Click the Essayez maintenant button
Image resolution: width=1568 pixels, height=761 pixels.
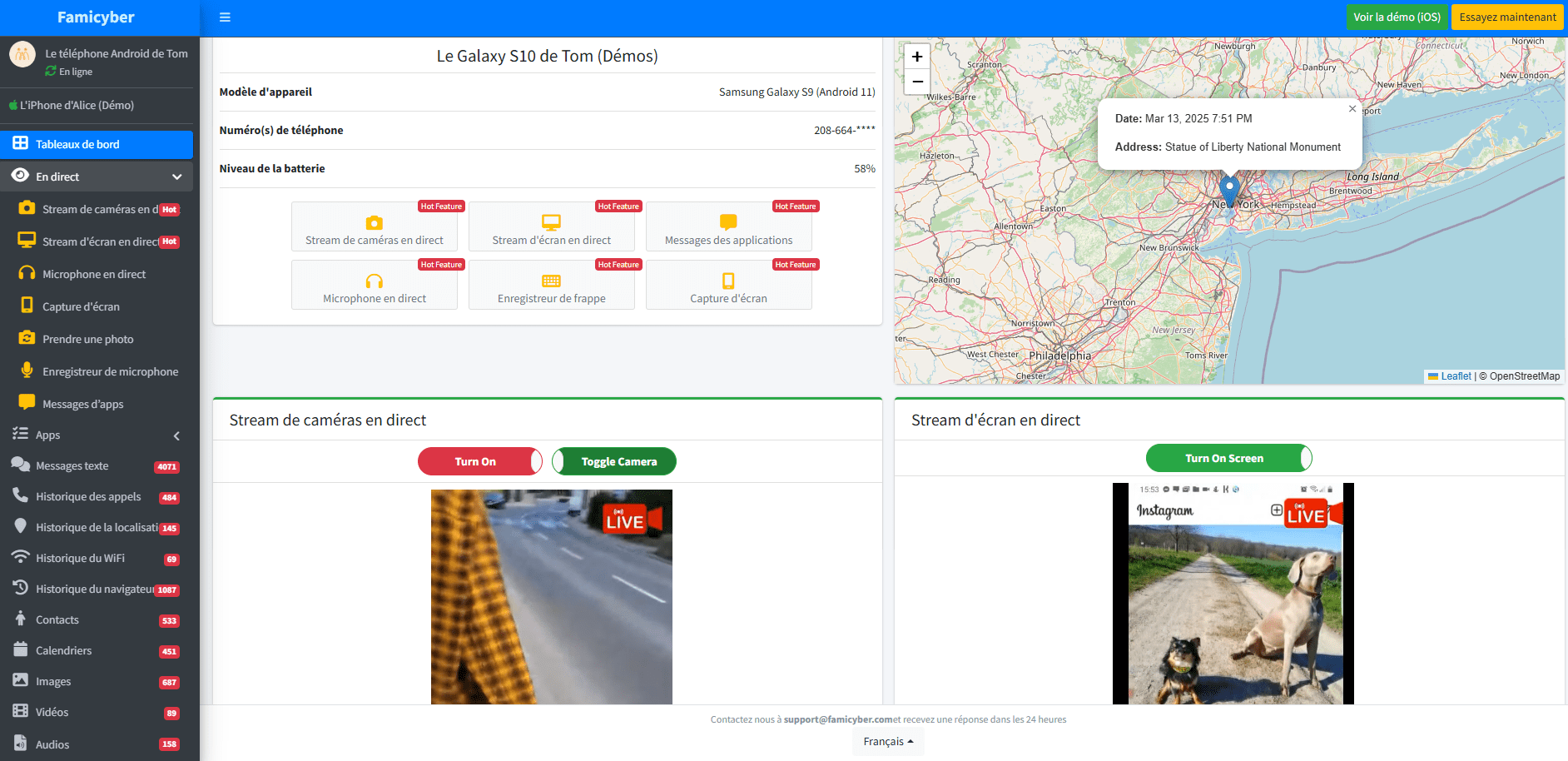(1507, 17)
